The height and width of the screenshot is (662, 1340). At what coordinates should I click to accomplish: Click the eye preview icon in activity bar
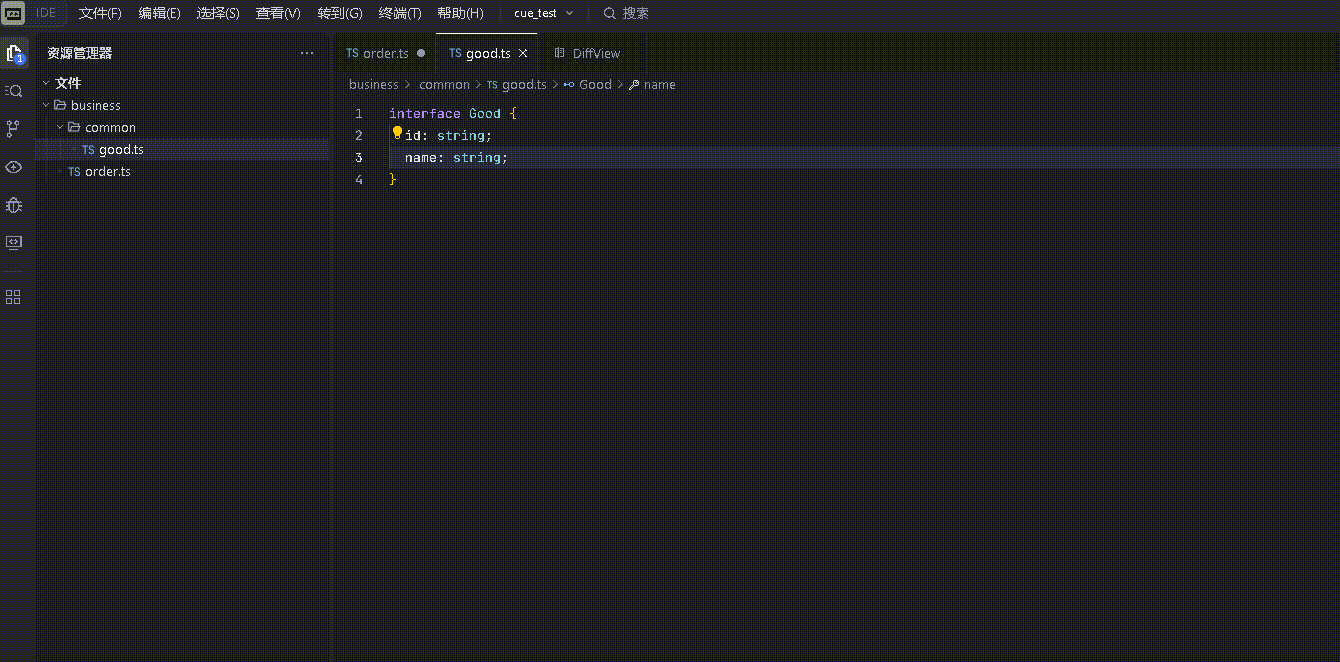pyautogui.click(x=14, y=166)
